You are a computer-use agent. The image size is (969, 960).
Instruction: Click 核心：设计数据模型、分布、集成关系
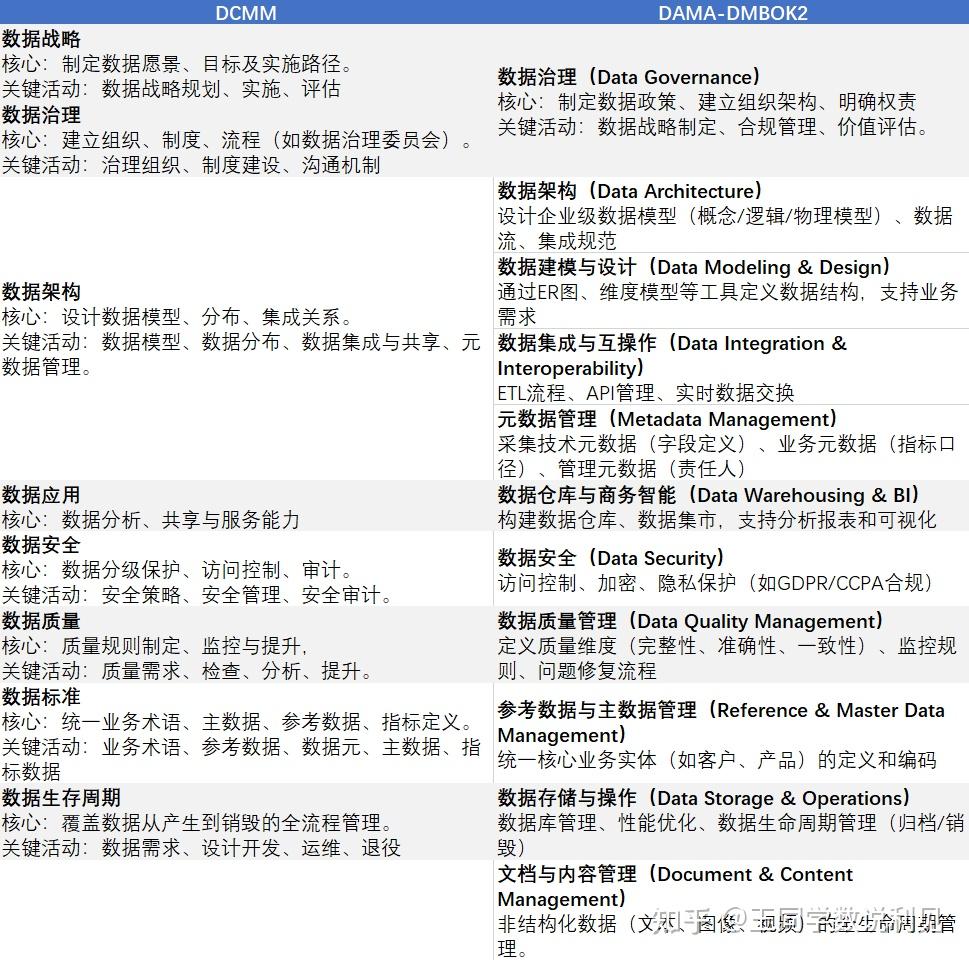coord(177,317)
